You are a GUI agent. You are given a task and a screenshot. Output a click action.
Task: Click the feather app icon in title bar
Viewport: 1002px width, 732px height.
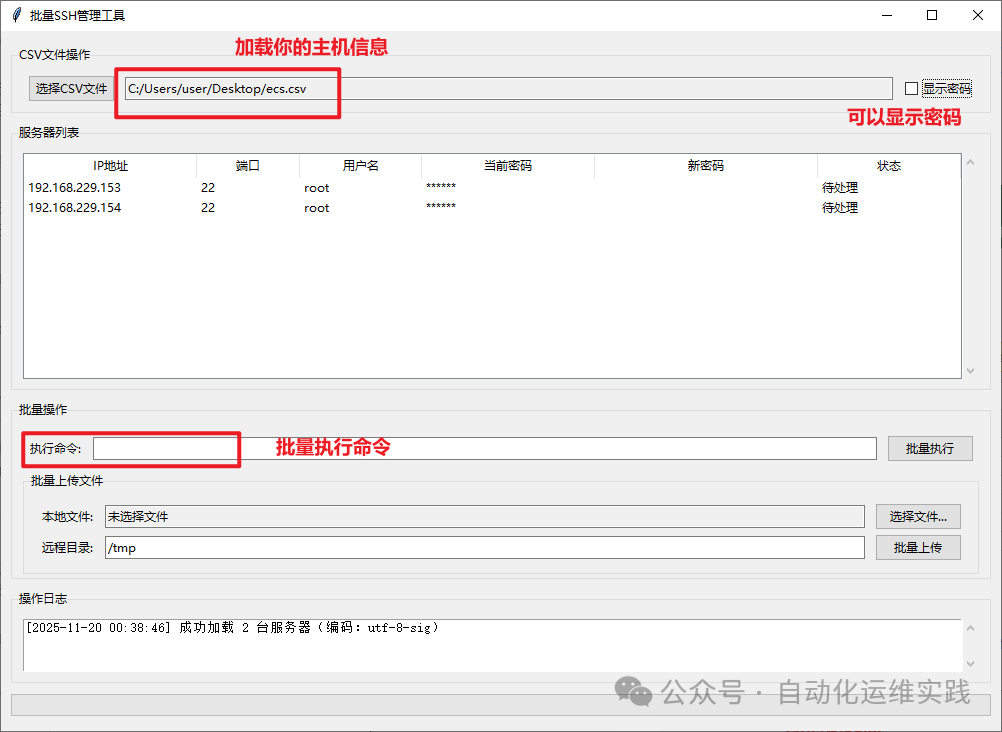pyautogui.click(x=17, y=15)
